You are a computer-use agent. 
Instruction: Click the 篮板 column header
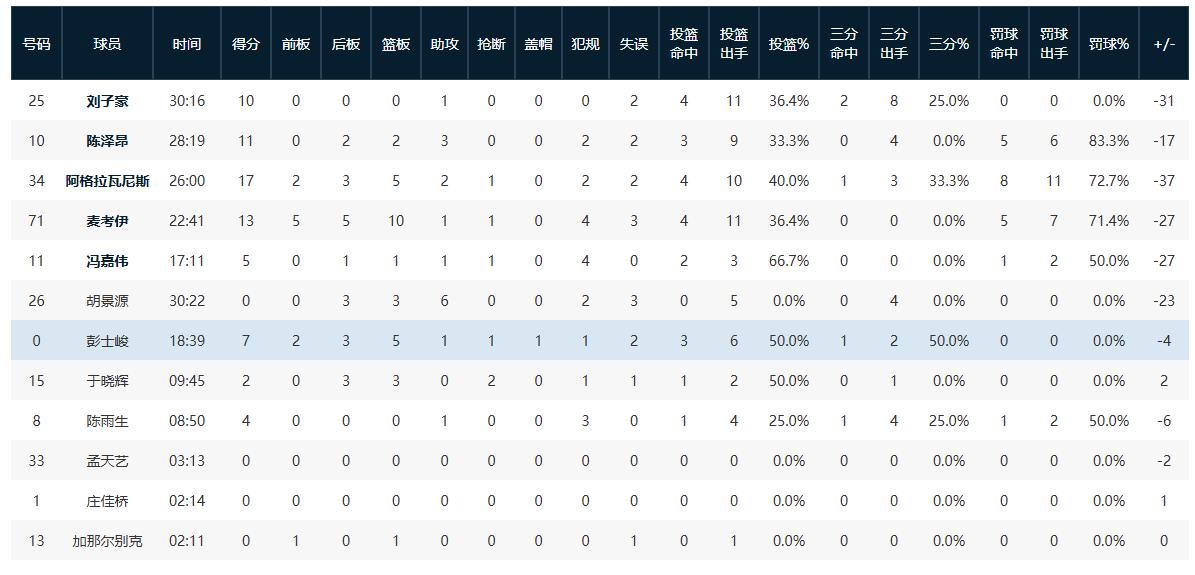tap(396, 44)
